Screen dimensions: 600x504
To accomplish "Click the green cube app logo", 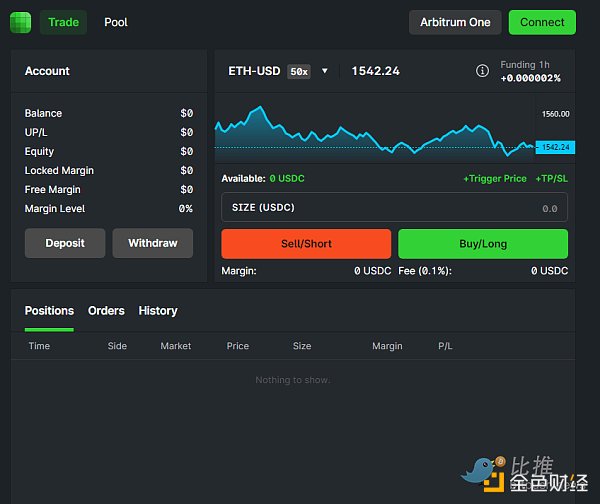I will (20, 22).
